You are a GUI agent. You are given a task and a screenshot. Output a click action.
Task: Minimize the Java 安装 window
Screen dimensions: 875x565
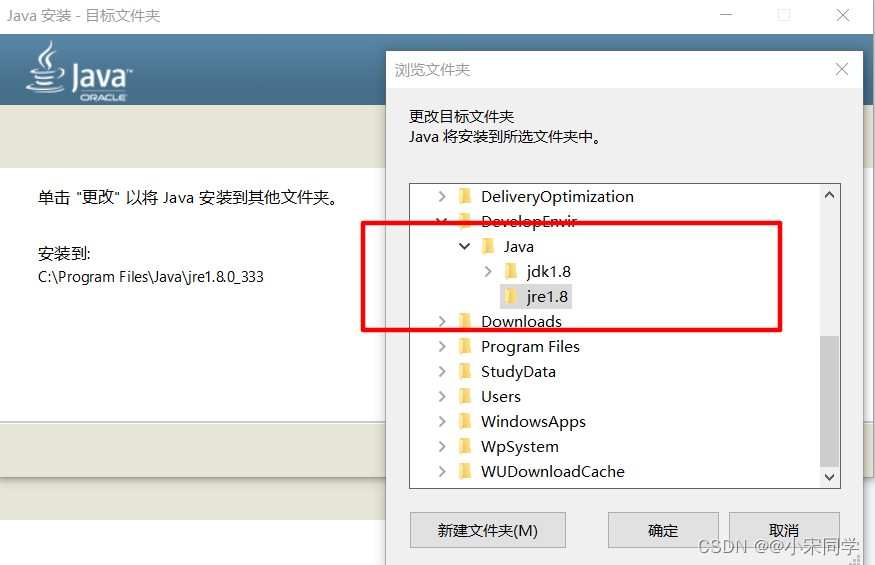pos(725,15)
